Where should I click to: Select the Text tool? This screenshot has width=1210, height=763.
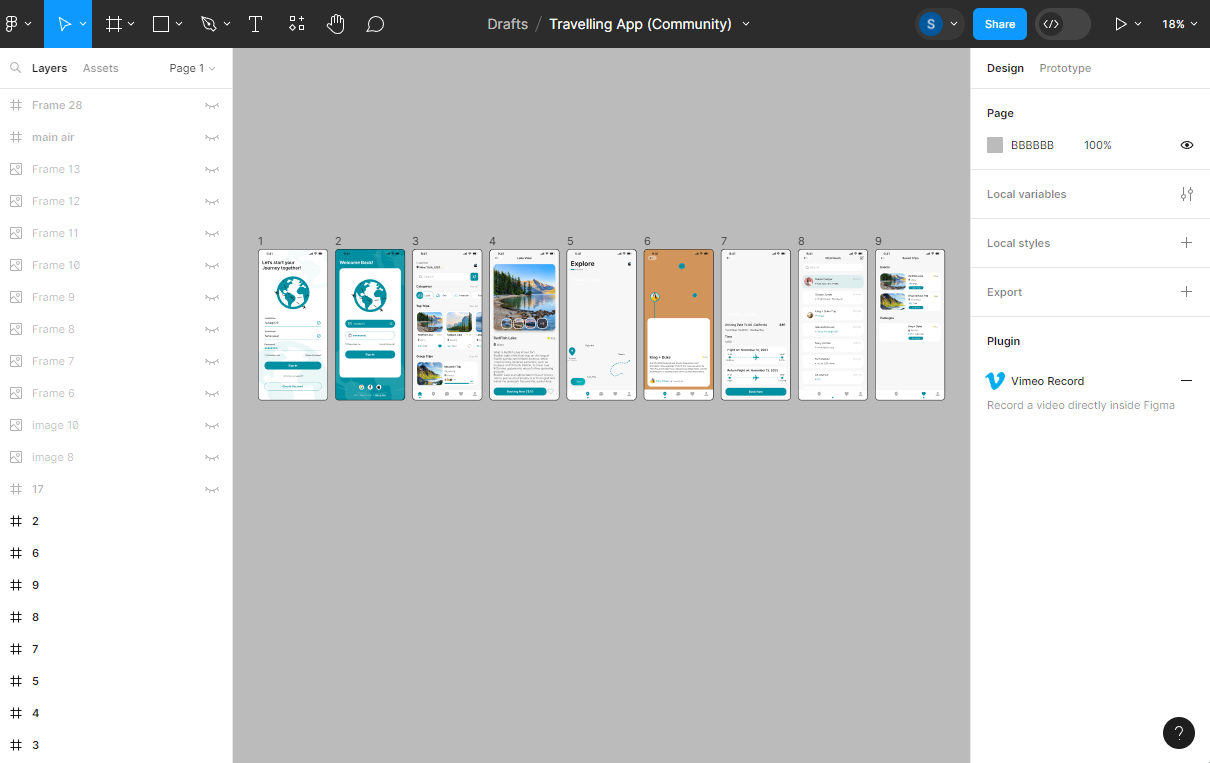pyautogui.click(x=255, y=24)
